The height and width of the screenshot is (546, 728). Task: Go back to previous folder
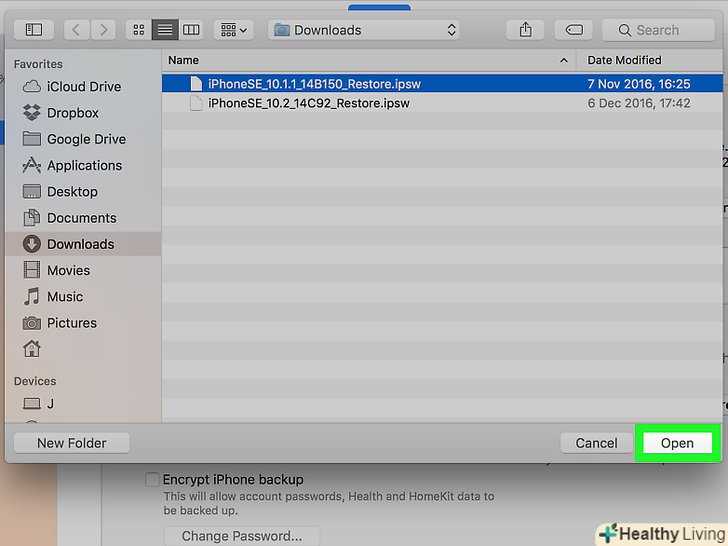click(77, 30)
